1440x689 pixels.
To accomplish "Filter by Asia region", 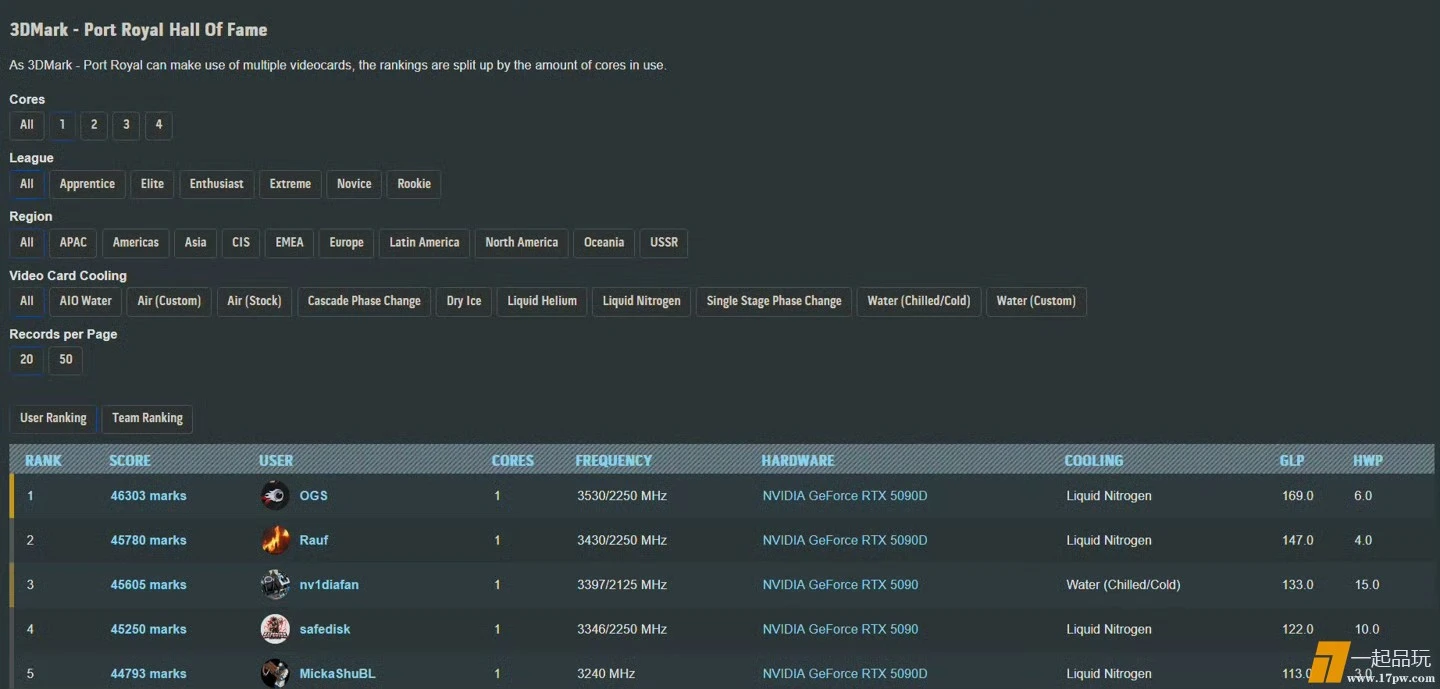I will 196,242.
